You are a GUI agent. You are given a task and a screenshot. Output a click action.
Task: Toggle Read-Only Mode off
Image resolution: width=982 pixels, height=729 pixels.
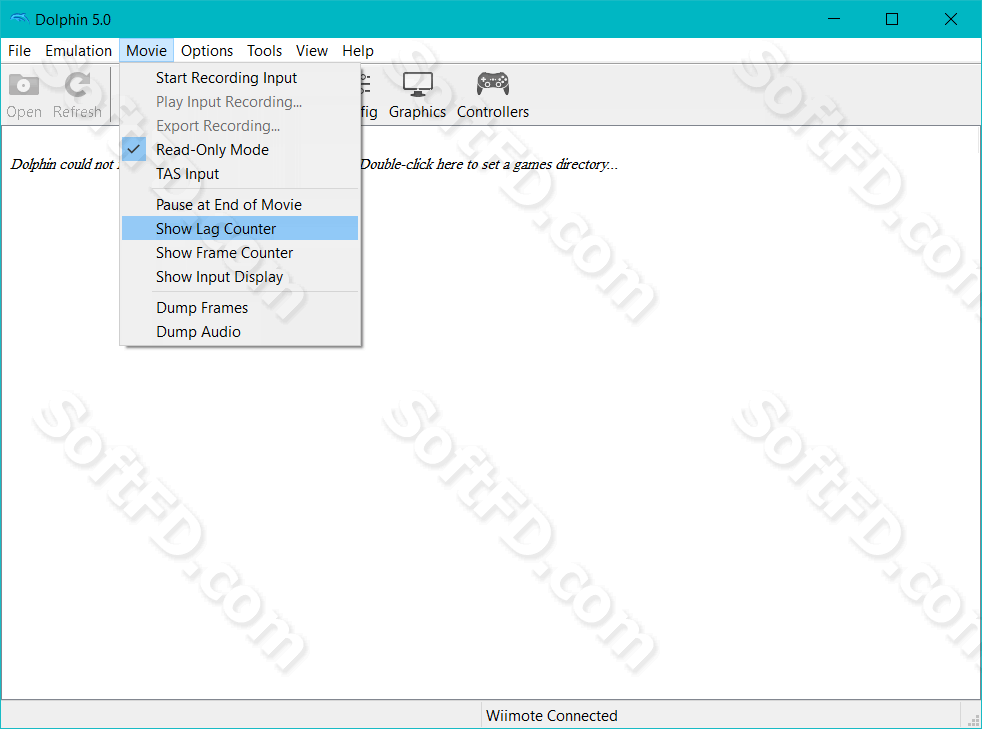click(x=240, y=150)
